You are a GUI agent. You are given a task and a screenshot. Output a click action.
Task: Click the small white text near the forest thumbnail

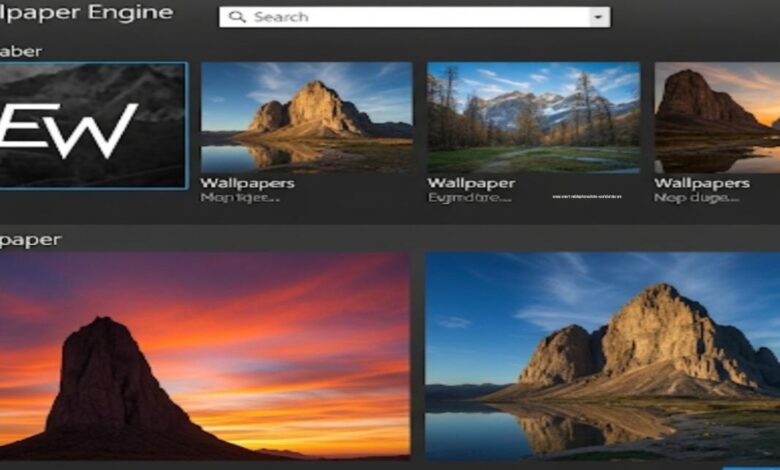pos(595,198)
